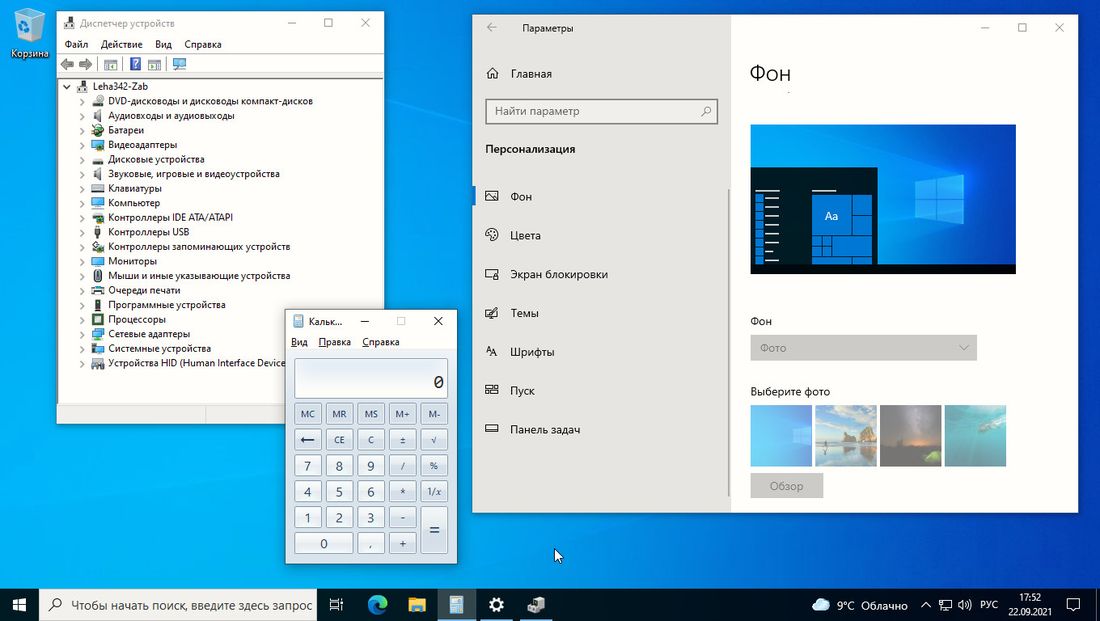The height and width of the screenshot is (621, 1100).
Task: Click calculator backspace arrow button
Action: tap(307, 440)
